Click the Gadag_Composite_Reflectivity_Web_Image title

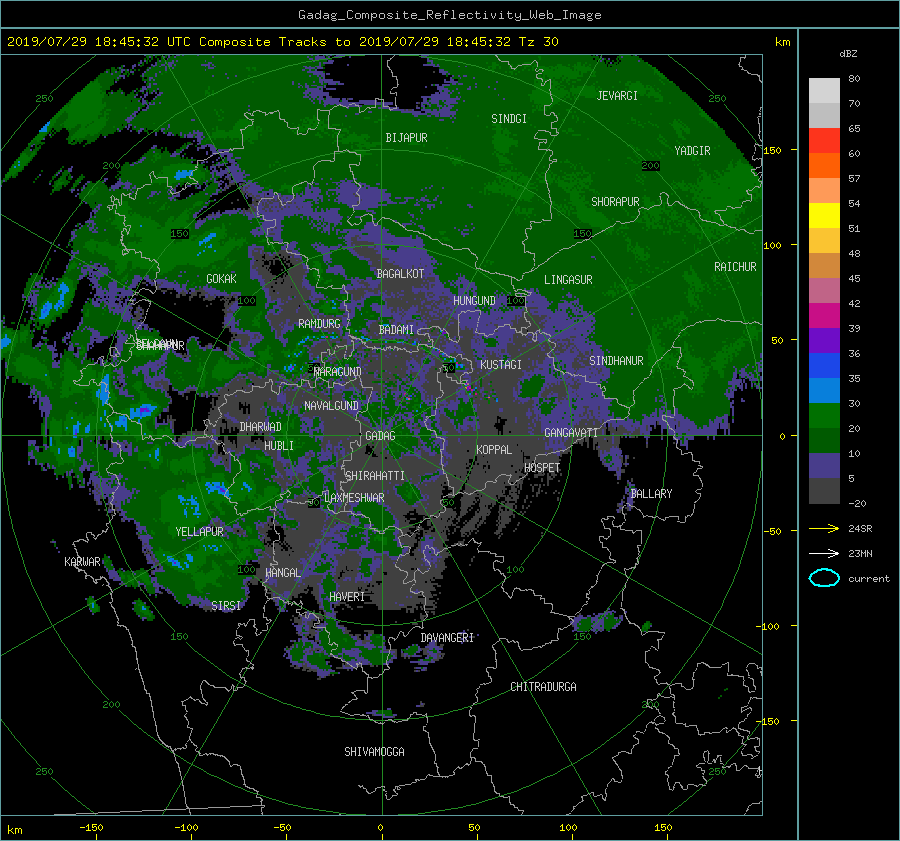click(x=449, y=15)
